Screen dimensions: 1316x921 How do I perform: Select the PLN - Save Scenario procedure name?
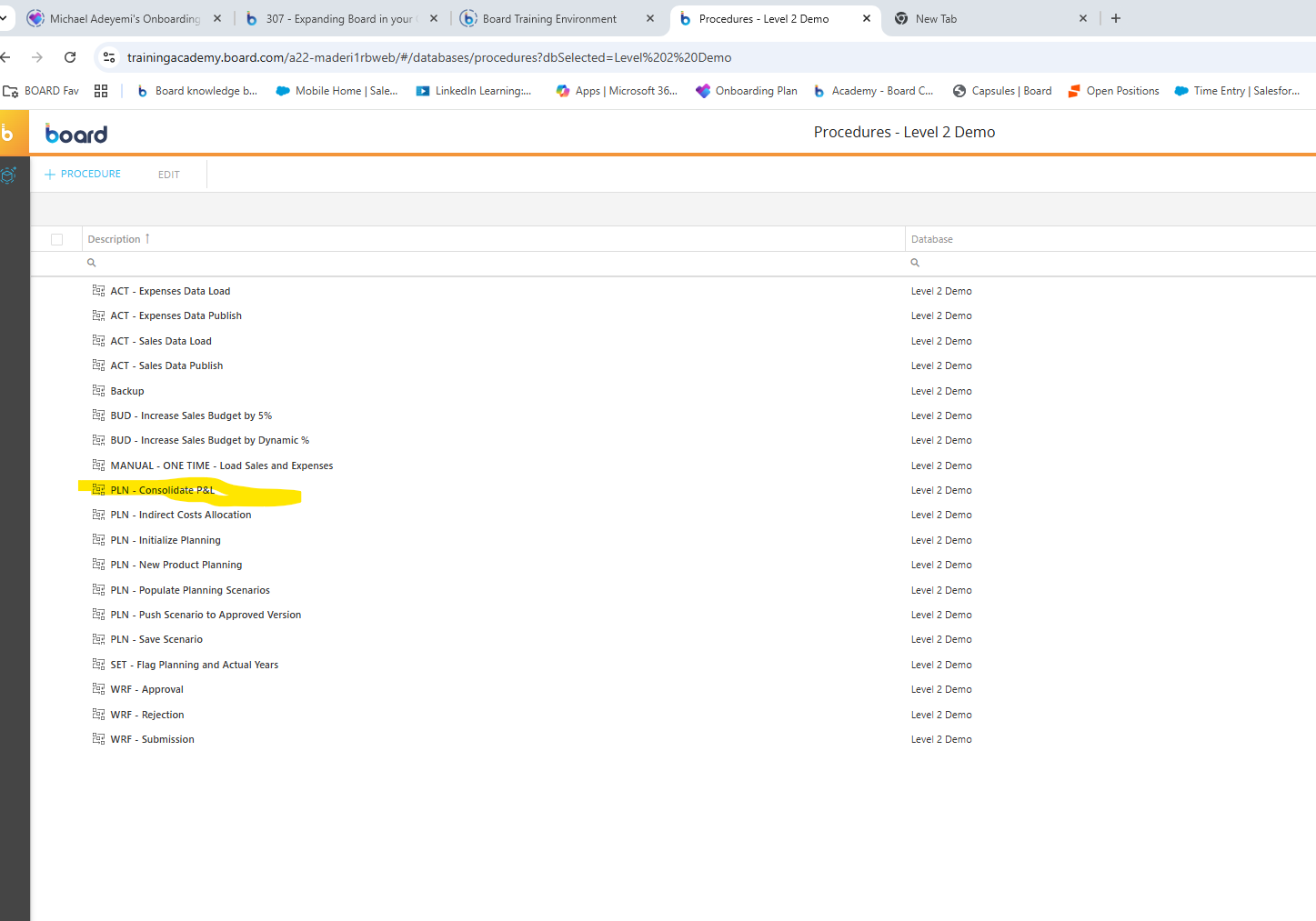click(156, 639)
